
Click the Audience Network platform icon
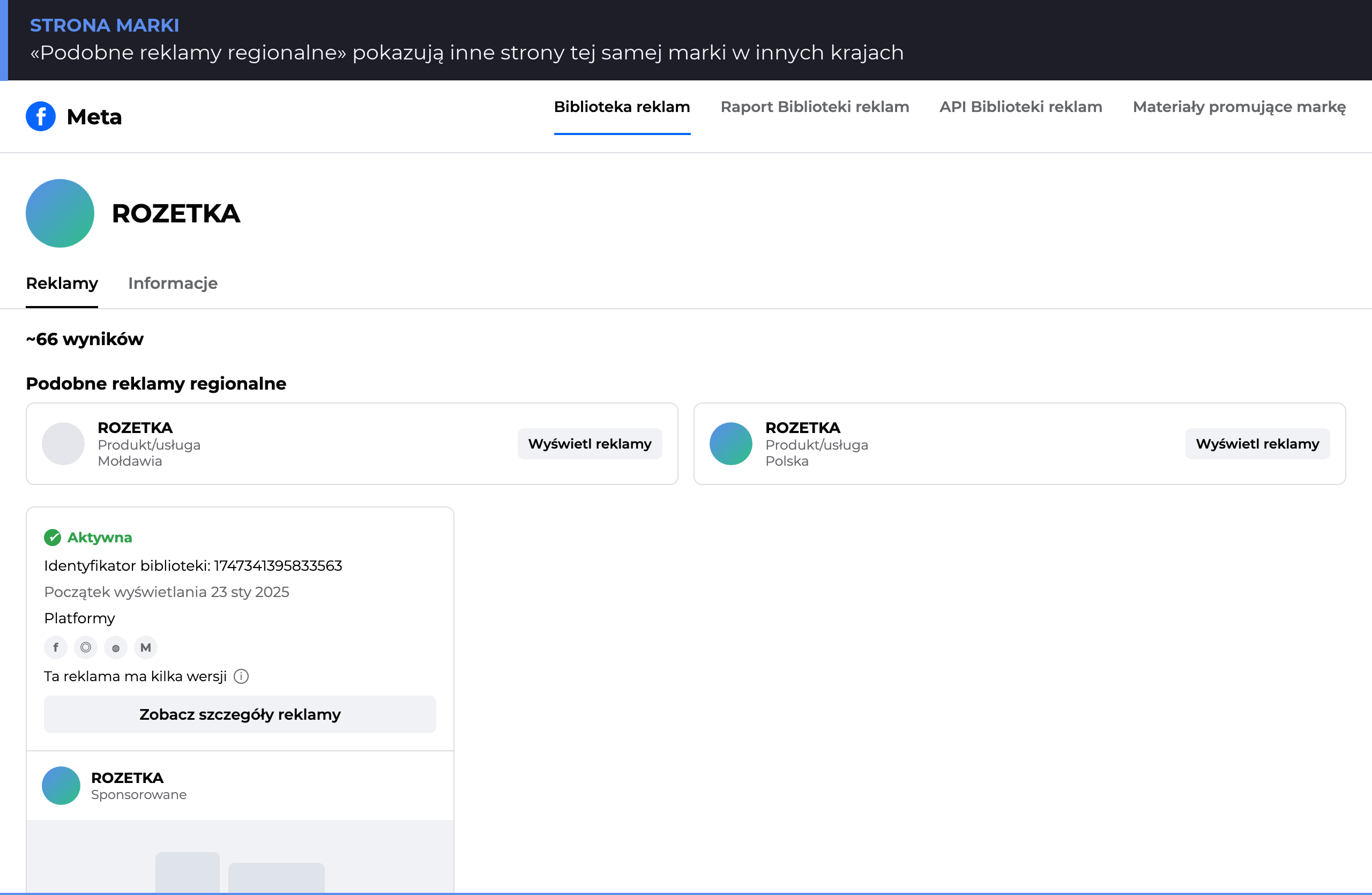click(x=116, y=647)
